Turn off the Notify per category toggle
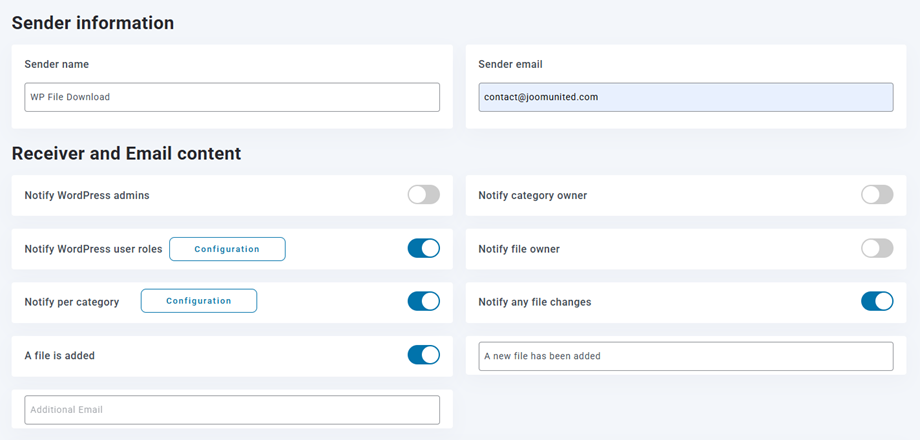Viewport: 920px width, 440px height. click(423, 301)
